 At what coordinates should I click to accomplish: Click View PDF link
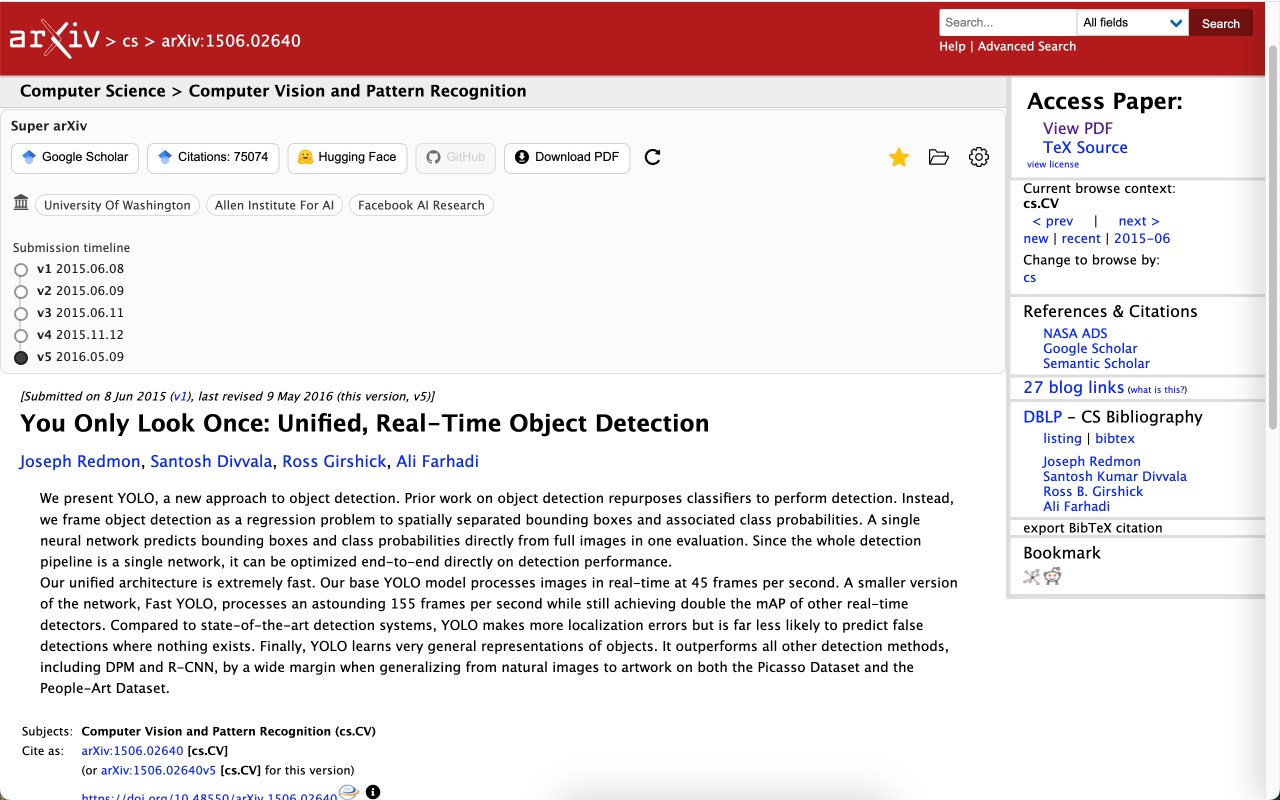1077,128
